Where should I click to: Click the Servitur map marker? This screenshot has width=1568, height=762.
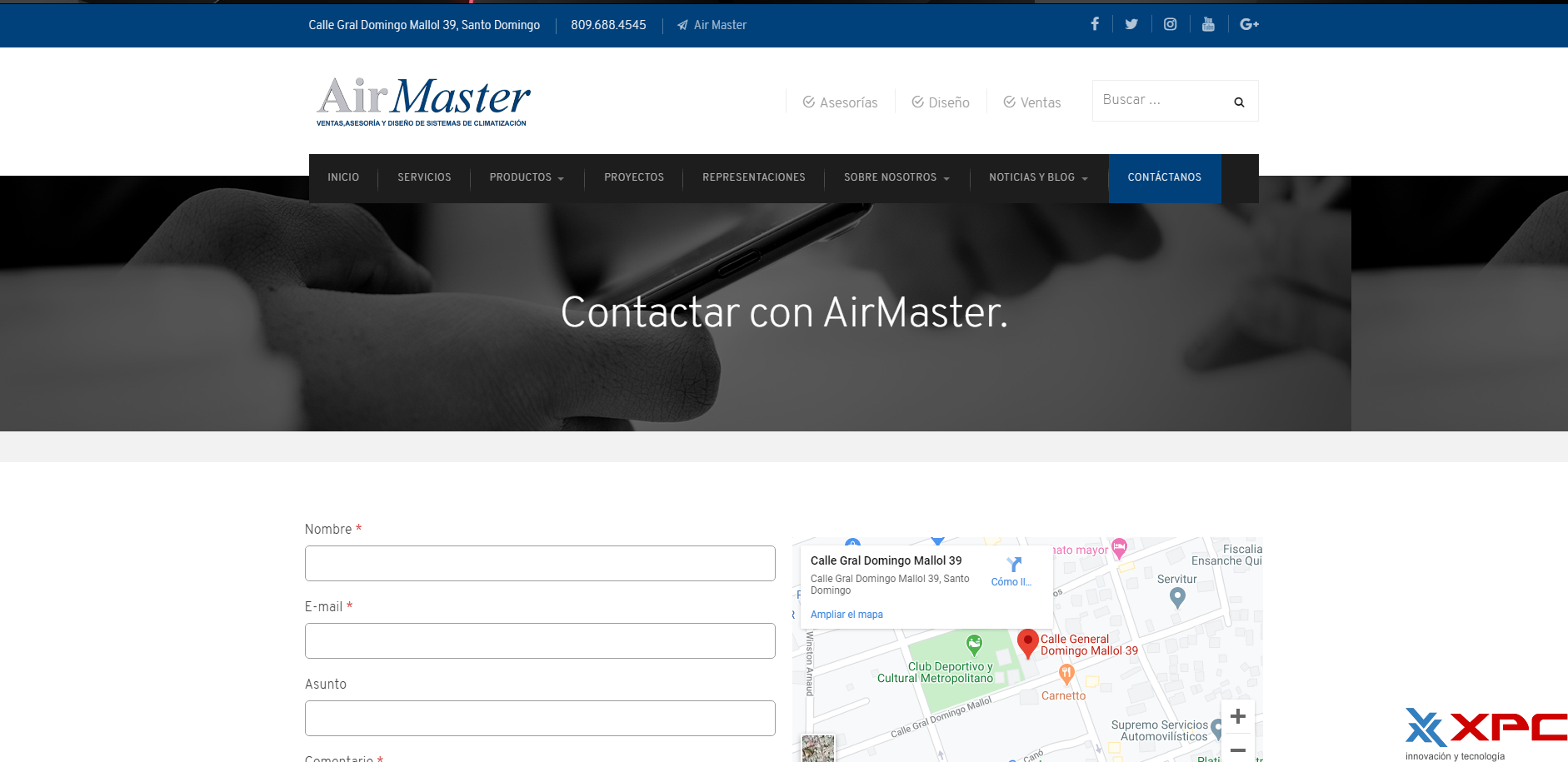[1177, 597]
